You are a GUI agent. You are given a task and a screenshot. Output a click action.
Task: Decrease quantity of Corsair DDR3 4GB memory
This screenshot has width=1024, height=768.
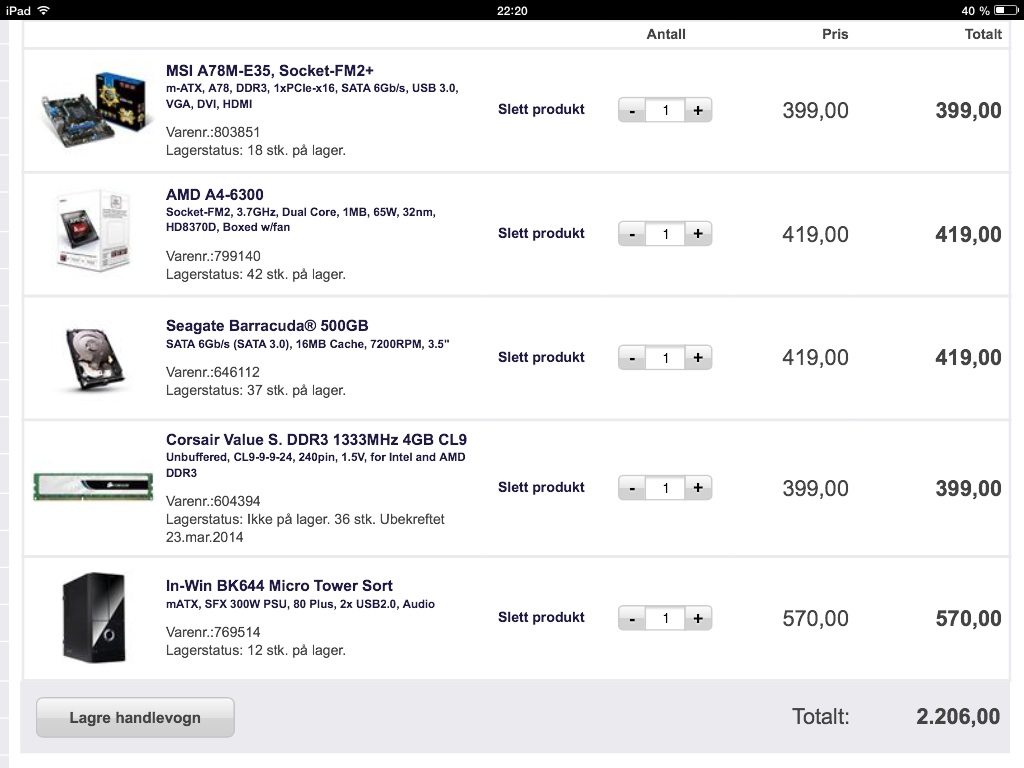coord(632,488)
